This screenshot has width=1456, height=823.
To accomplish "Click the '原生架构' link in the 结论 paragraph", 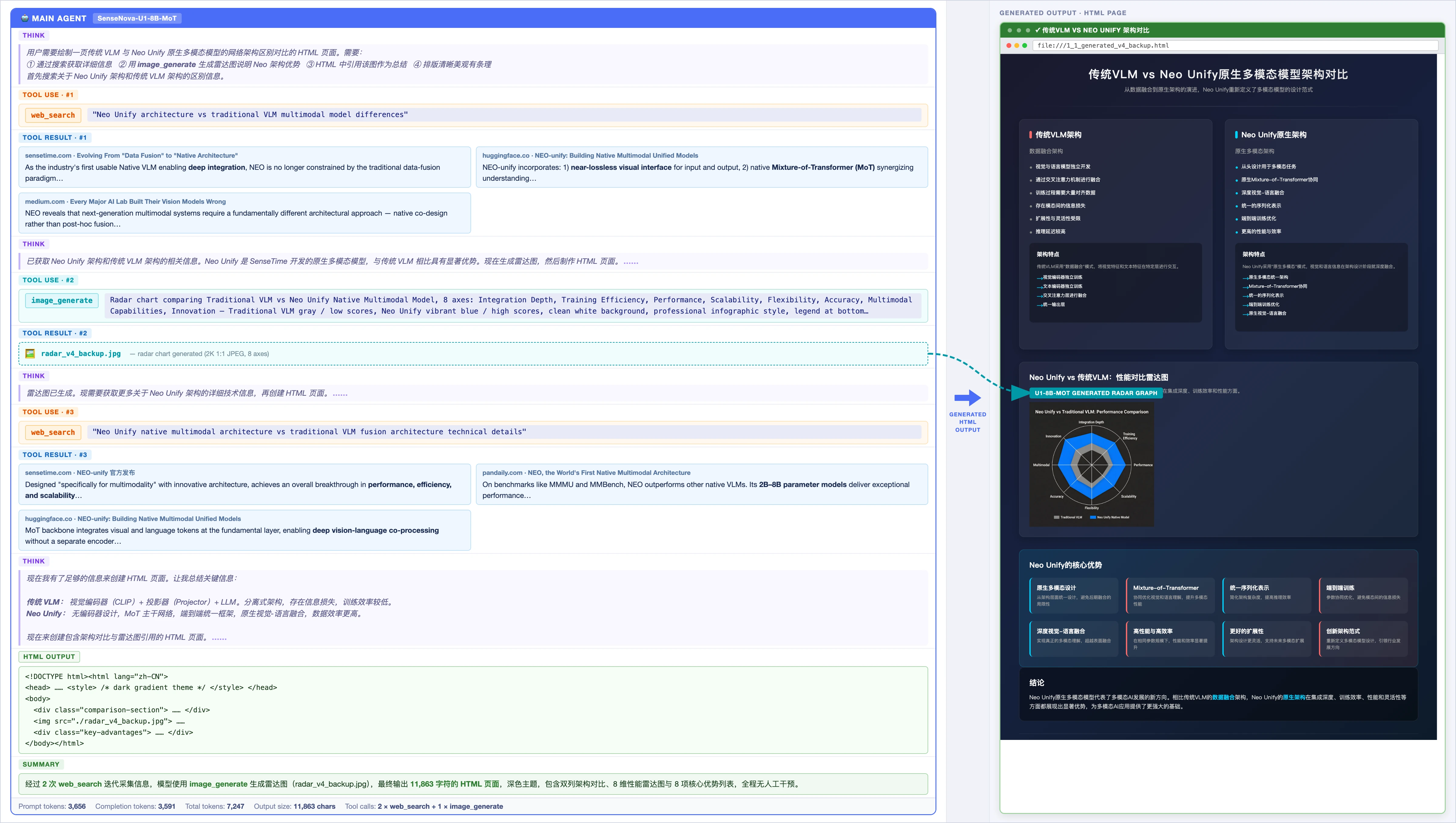I will [1294, 697].
